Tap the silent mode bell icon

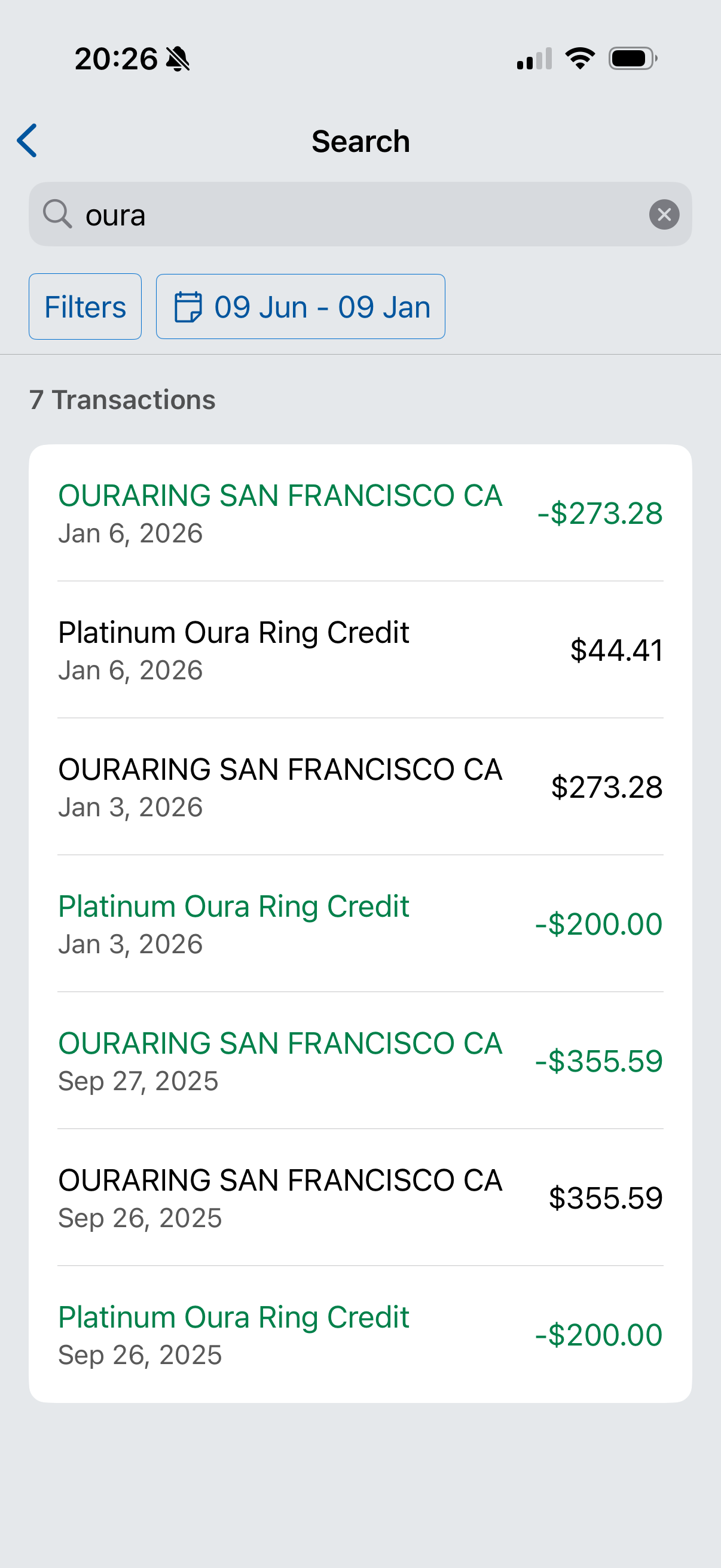pyautogui.click(x=178, y=59)
